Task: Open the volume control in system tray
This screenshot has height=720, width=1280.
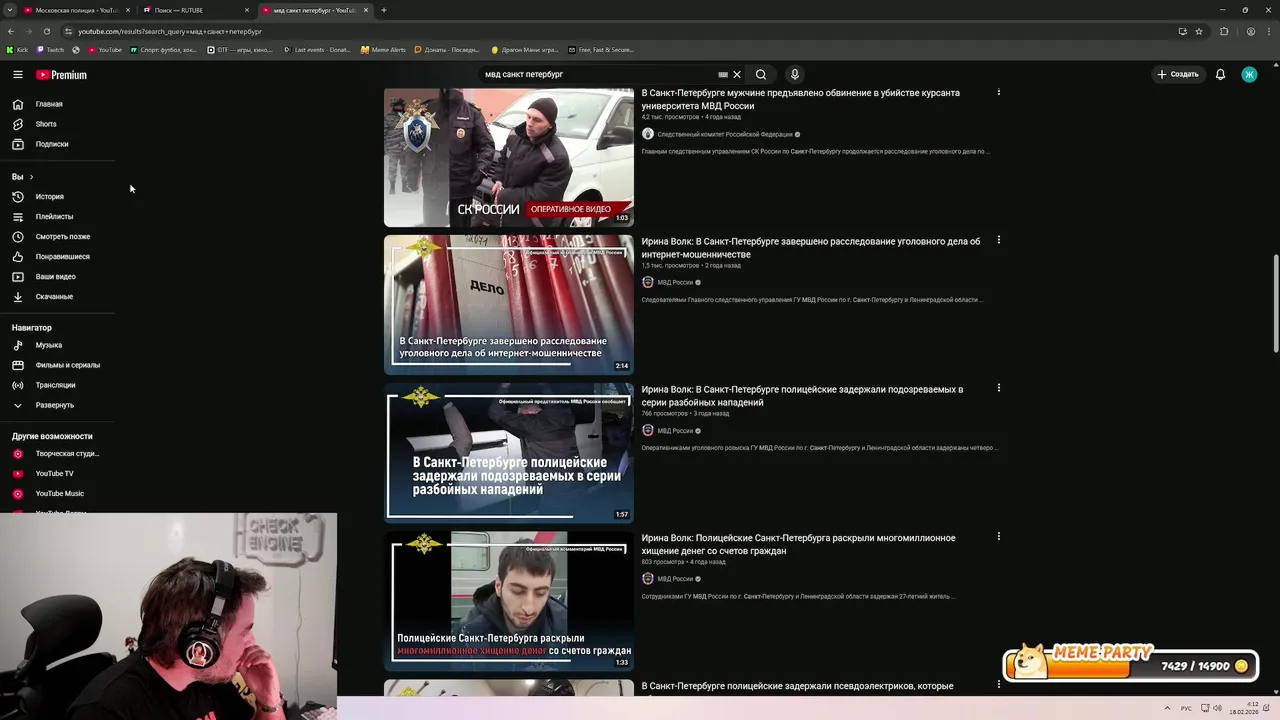Action: 1218,708
